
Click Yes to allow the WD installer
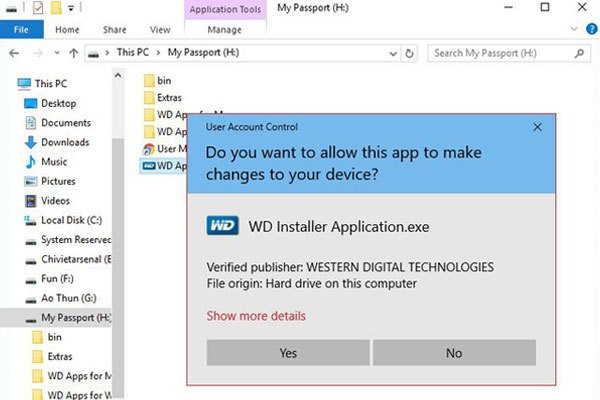tap(288, 352)
